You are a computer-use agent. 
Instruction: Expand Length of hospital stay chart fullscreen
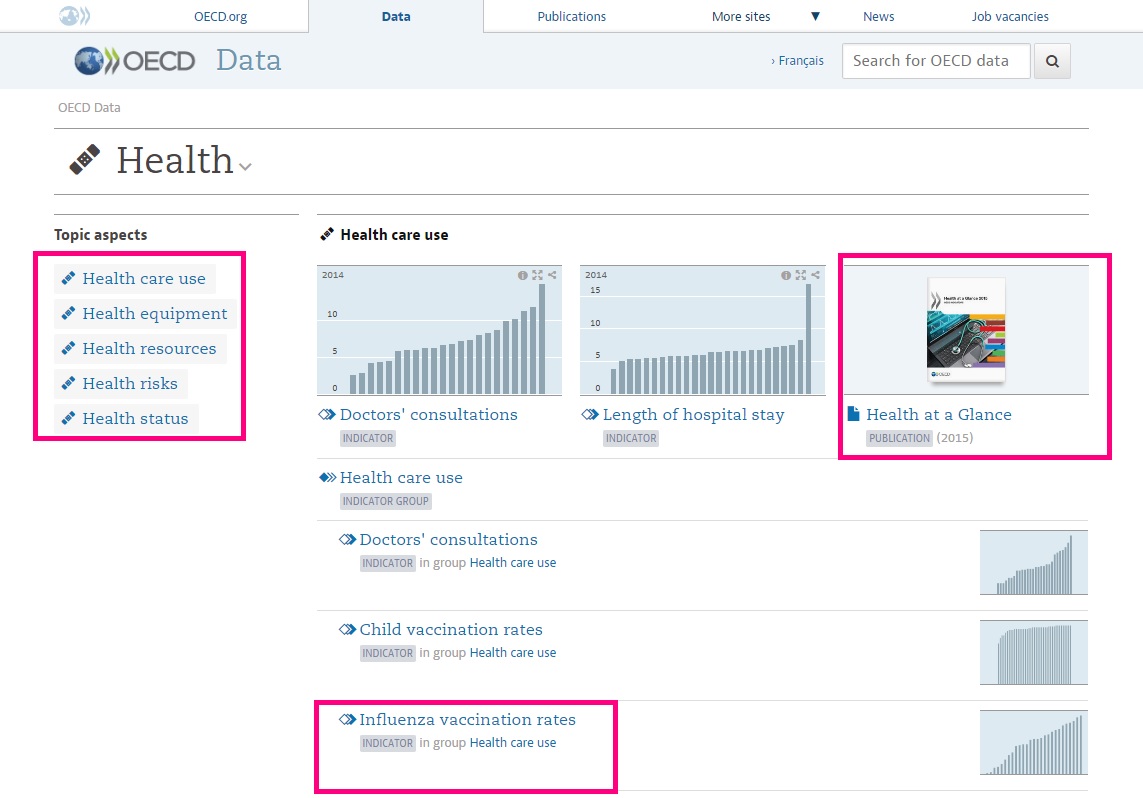pos(800,275)
